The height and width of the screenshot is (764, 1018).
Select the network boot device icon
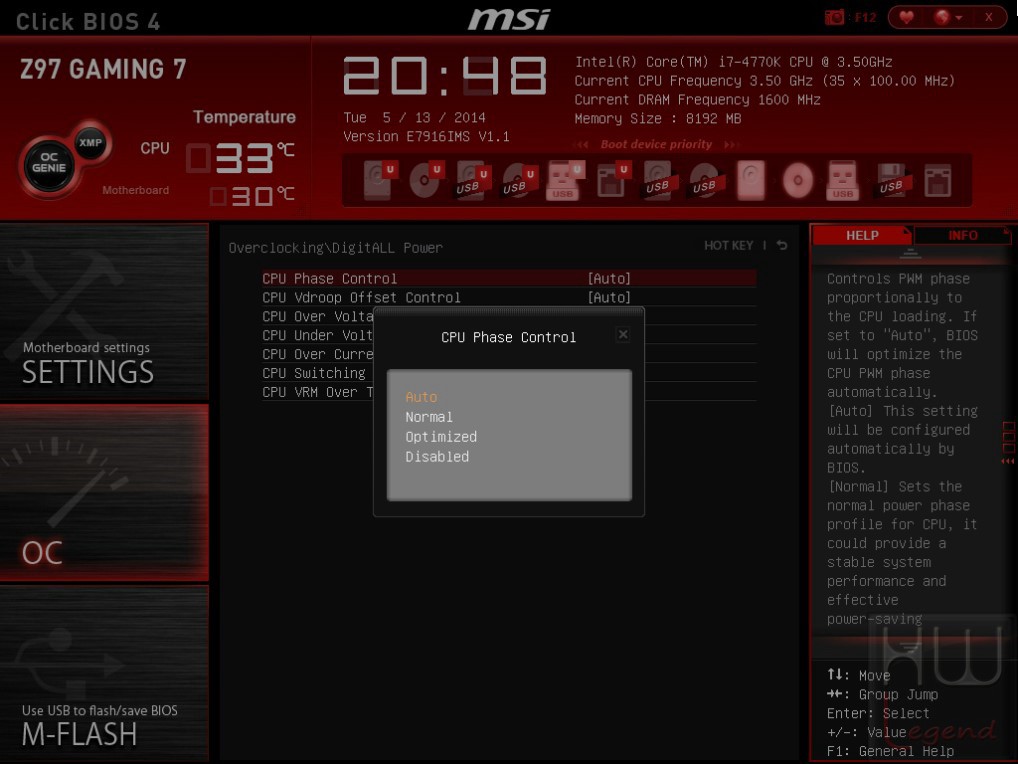938,180
